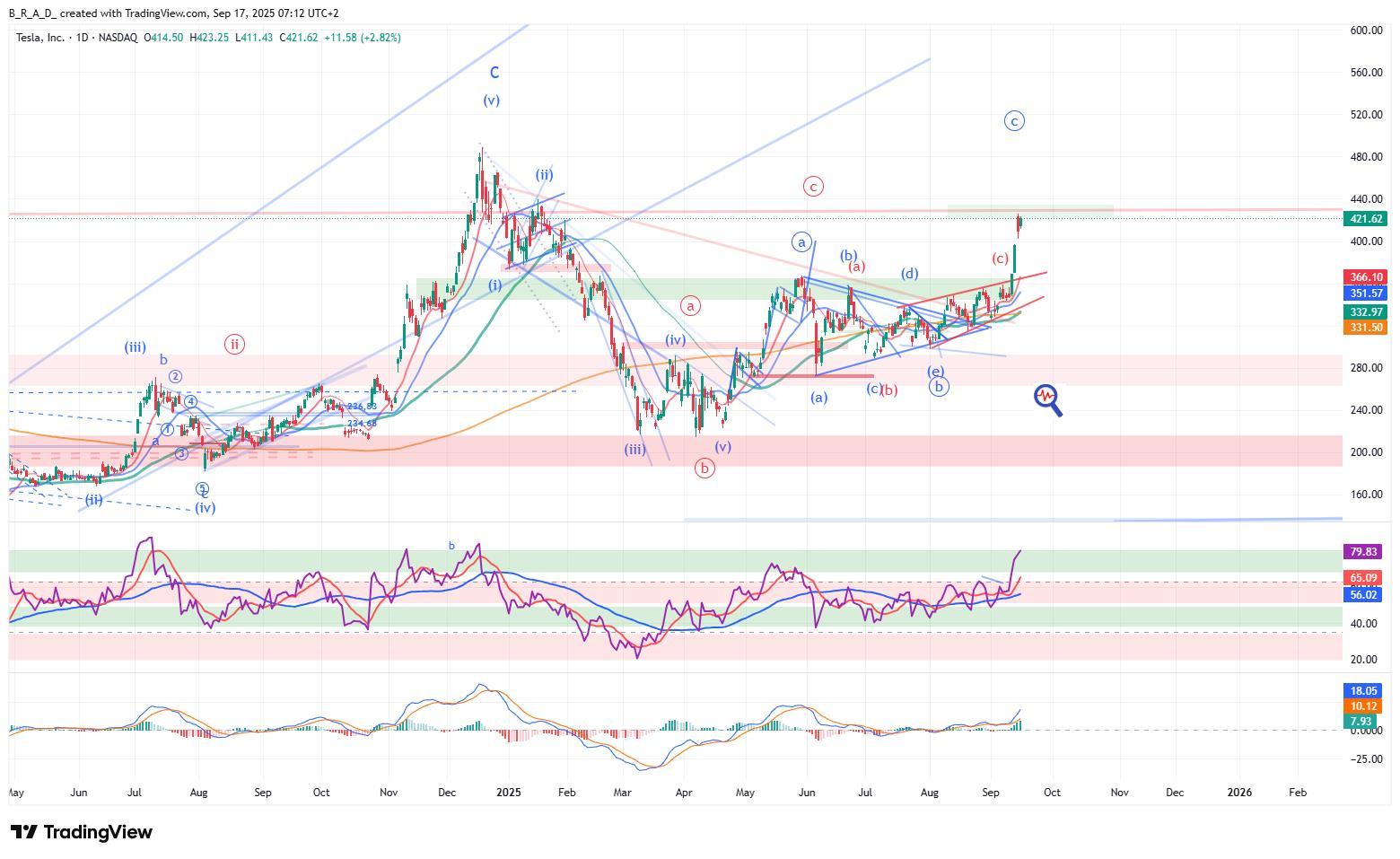This screenshot has height=859, width=1400.
Task: Click the 2025 marker on time axis
Action: [x=508, y=793]
